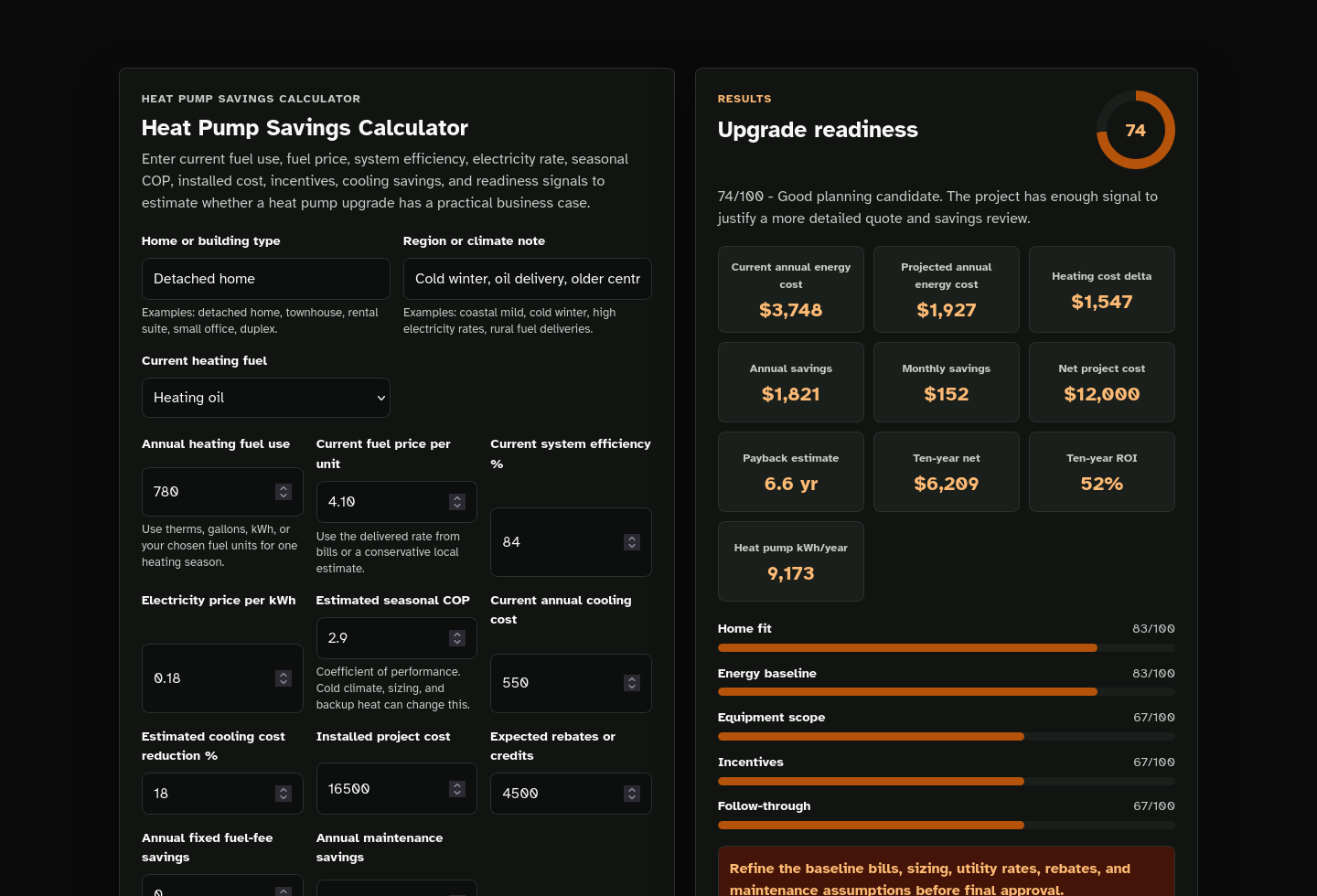
Task: Adjust the Expected rebates or credits stepper
Action: (632, 794)
